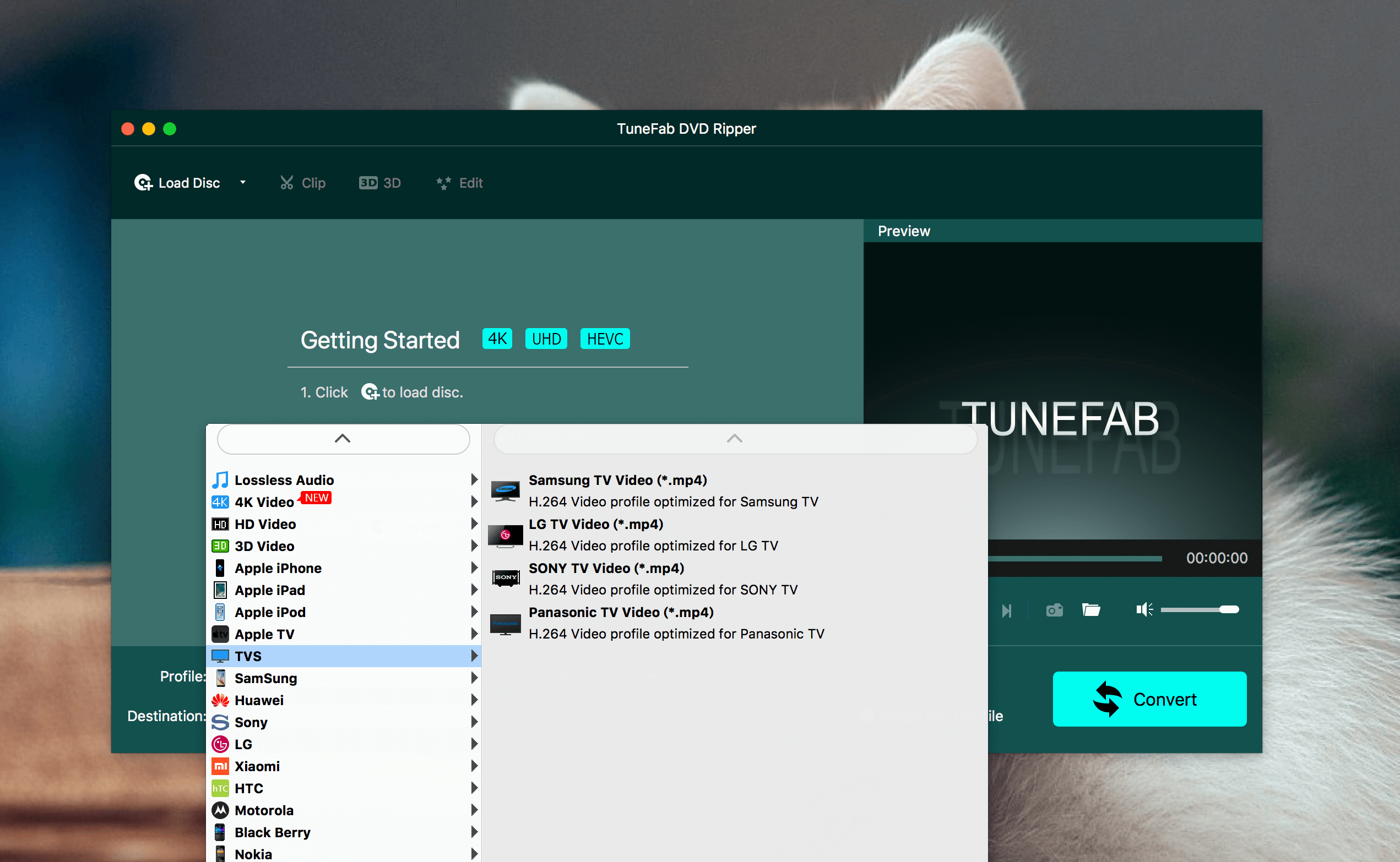Screen dimensions: 1400x862
Task: Expand TVS submenu arrow
Action: pos(474,656)
